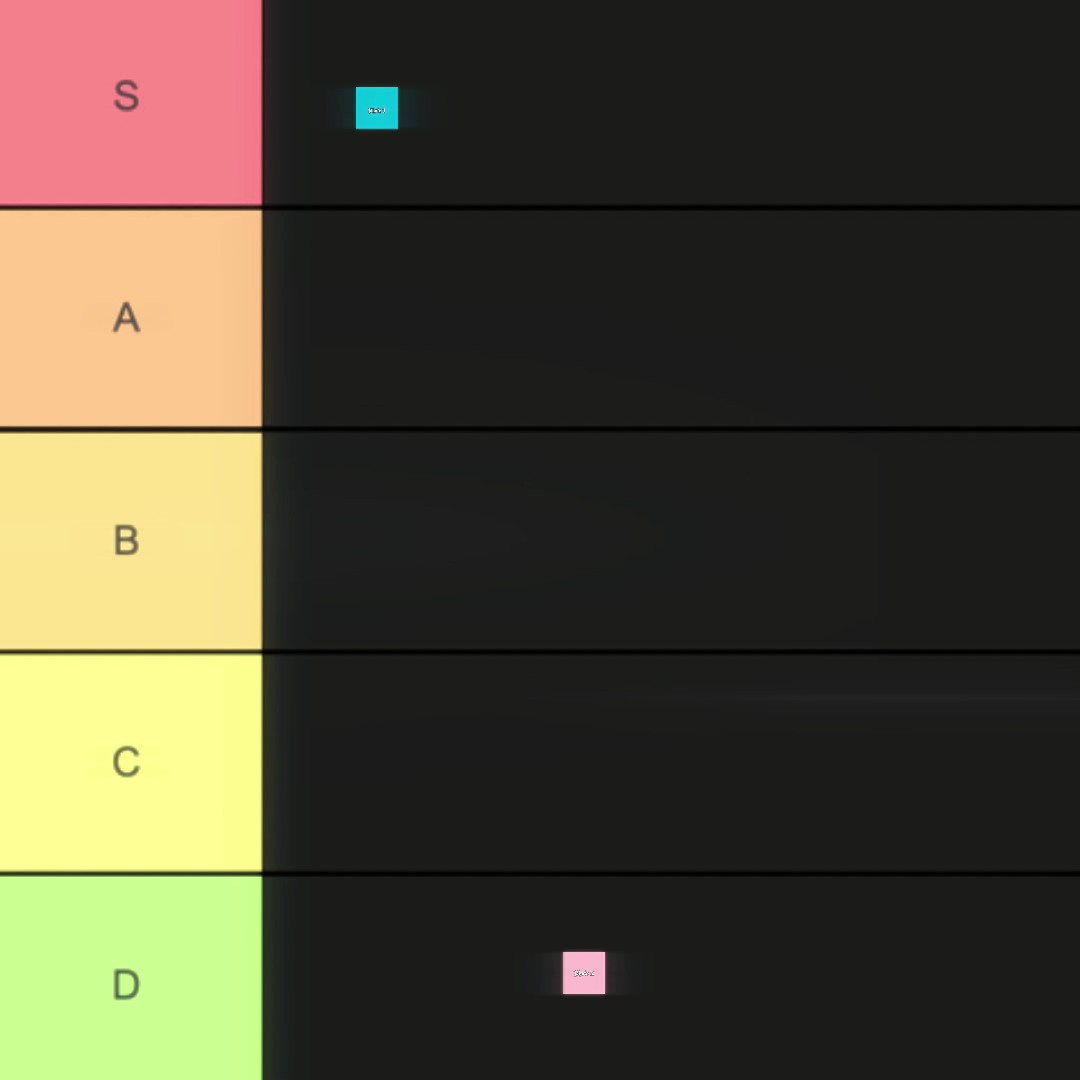Screen dimensions: 1080x1080
Task: Click the orange A tier label
Action: point(131,318)
